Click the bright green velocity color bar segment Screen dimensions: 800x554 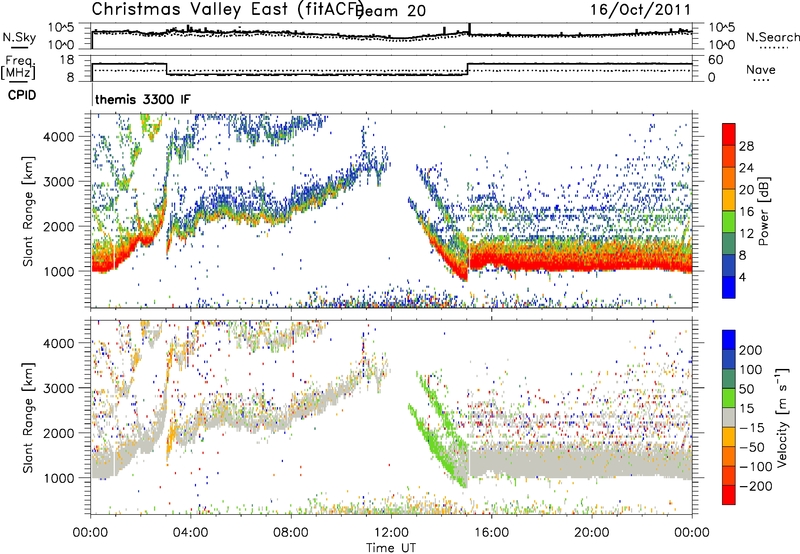(729, 398)
